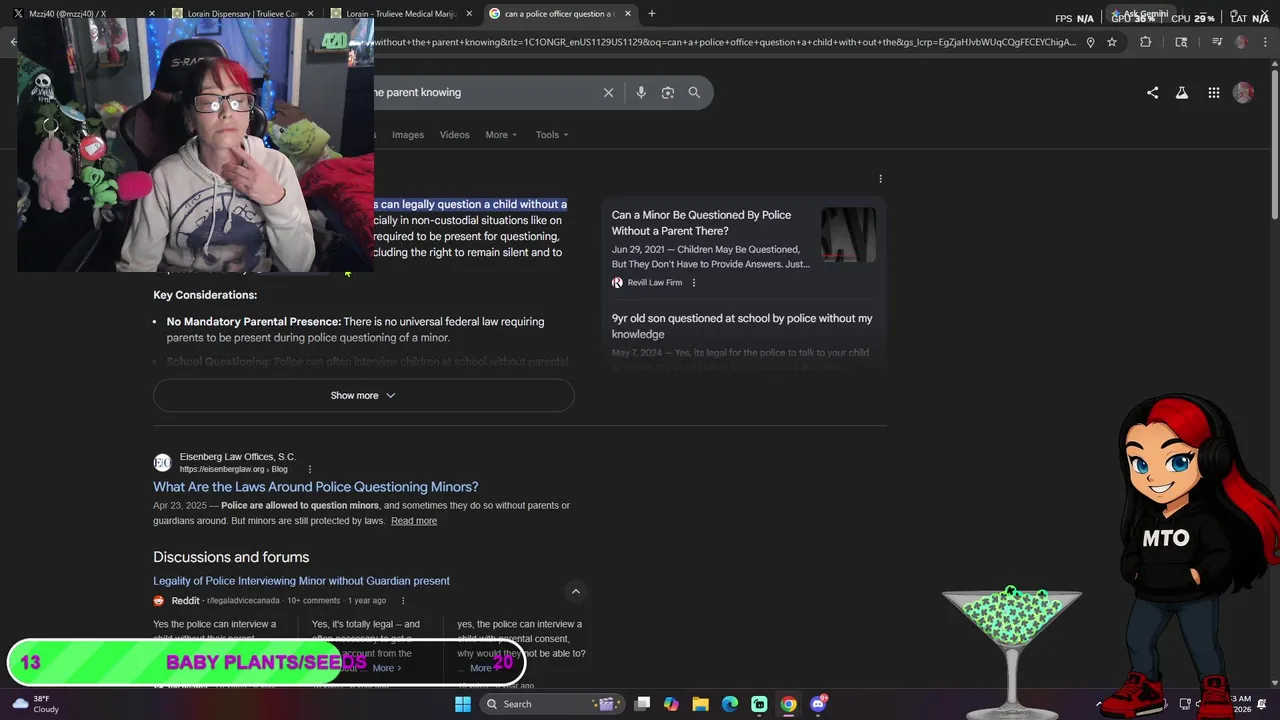Open the Google account avatar menu
The width and height of the screenshot is (1280, 720).
(1244, 92)
